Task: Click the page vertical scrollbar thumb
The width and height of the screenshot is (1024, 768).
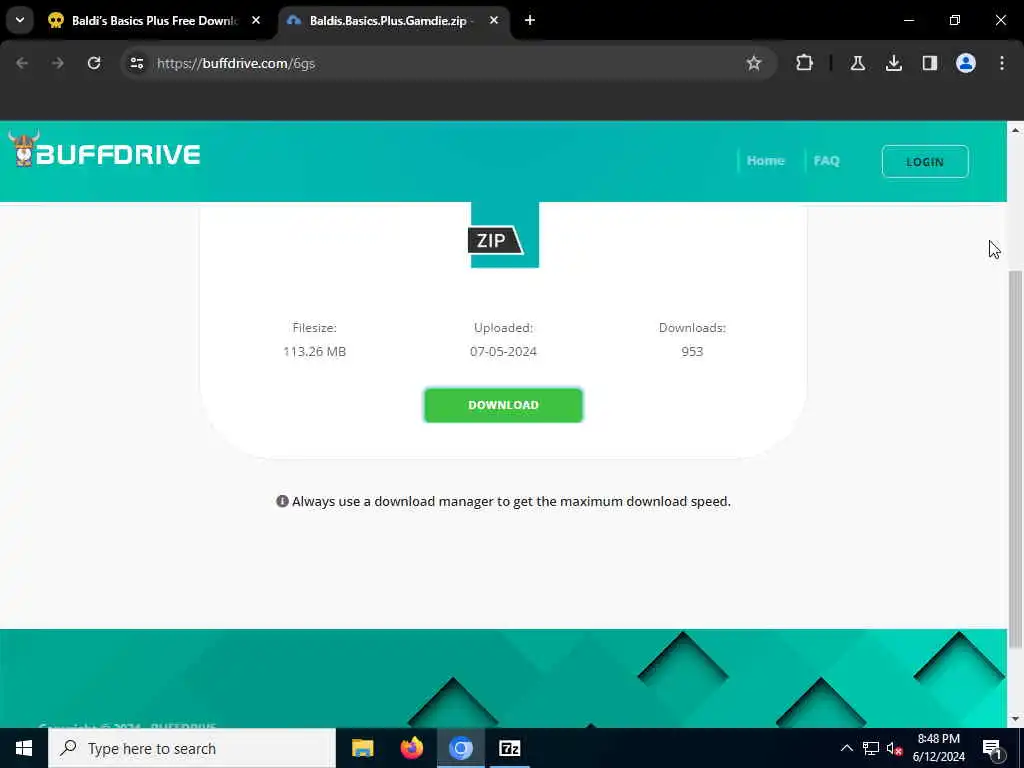Action: click(x=1016, y=457)
